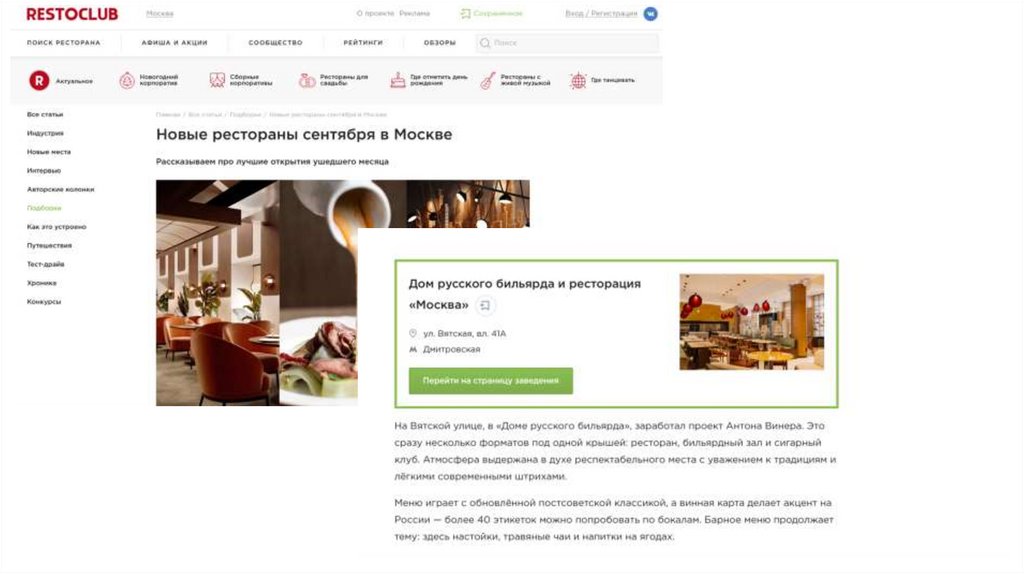Click the RESTOCLUB logo

pyautogui.click(x=72, y=14)
